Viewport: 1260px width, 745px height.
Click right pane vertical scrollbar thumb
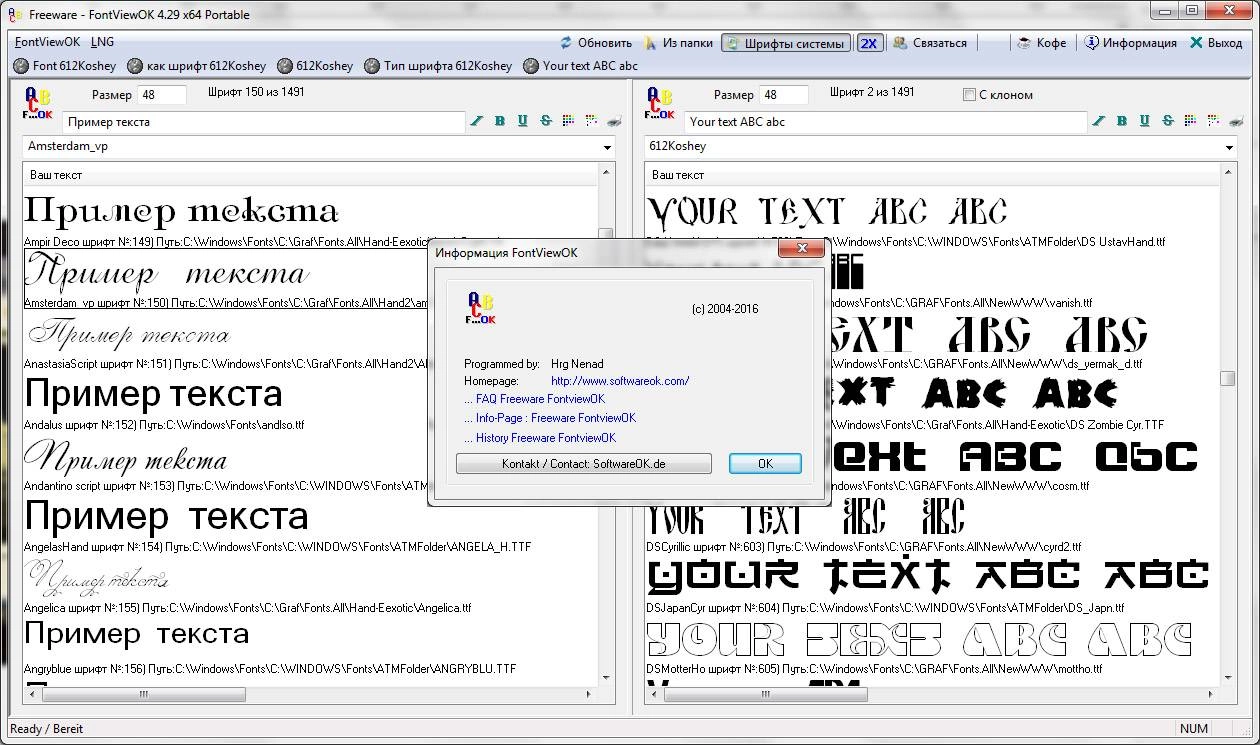pyautogui.click(x=1228, y=378)
